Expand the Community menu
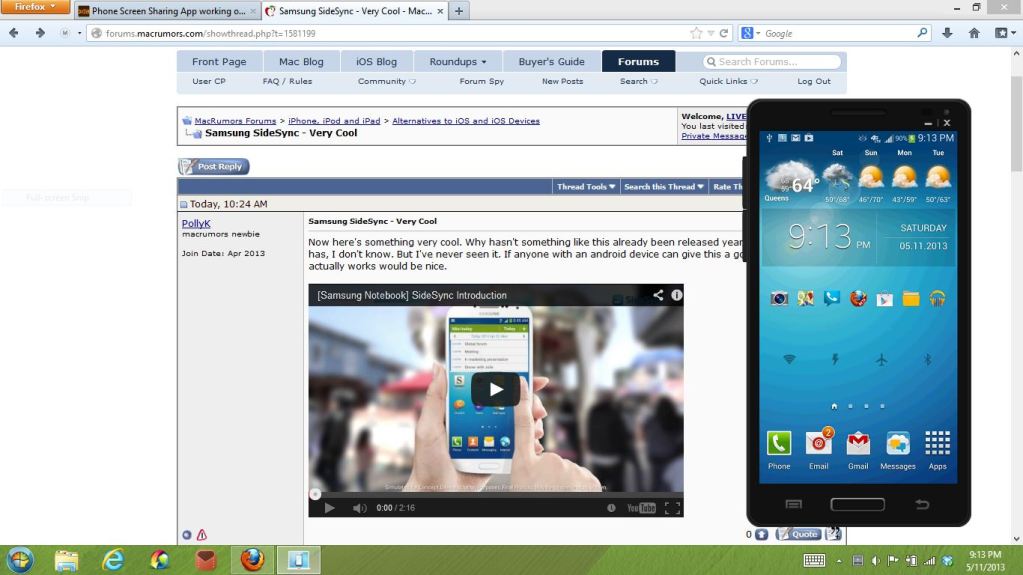 (x=386, y=82)
